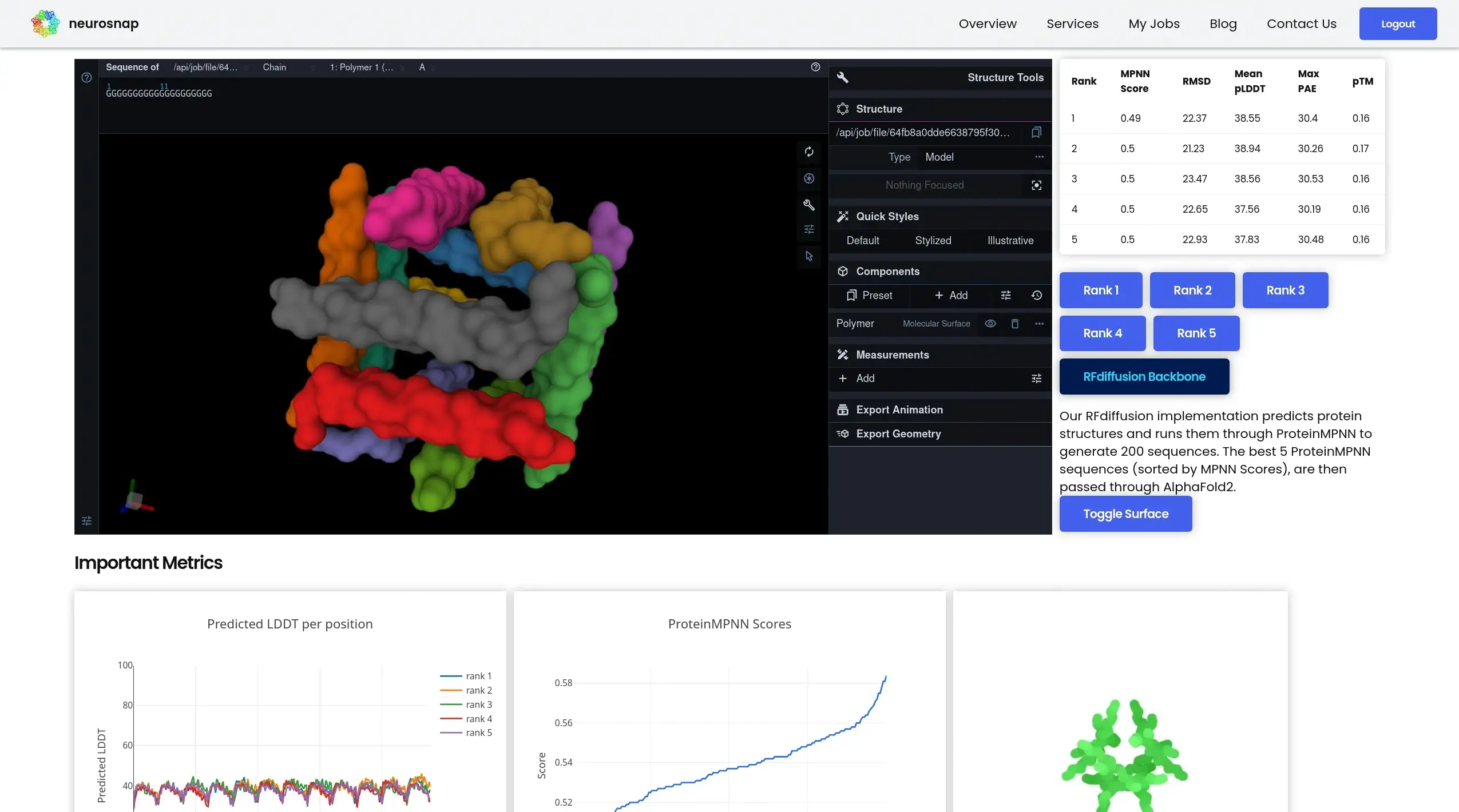The height and width of the screenshot is (812, 1459).
Task: Delete the Polymer component with trash icon
Action: coord(1014,324)
